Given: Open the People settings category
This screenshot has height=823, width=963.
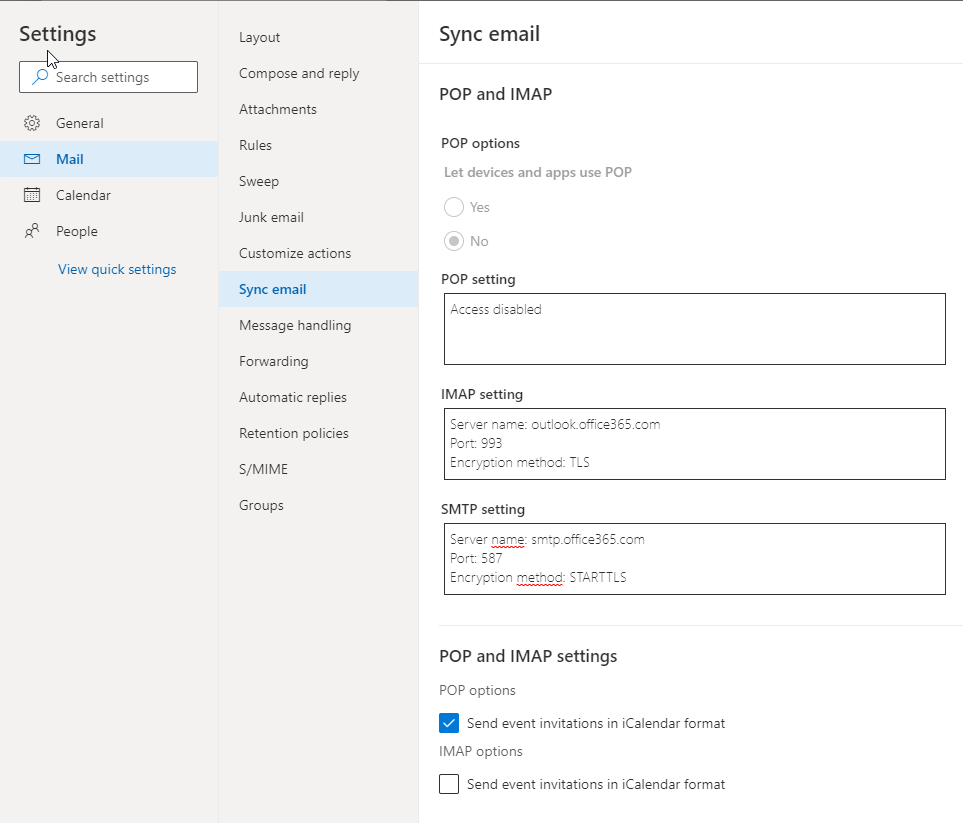Looking at the screenshot, I should coord(109,231).
